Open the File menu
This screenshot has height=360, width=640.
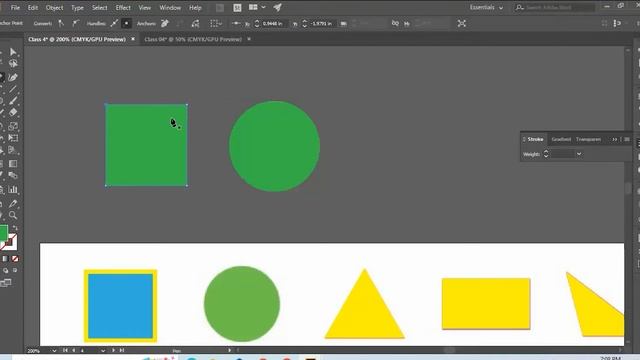(x=15, y=8)
